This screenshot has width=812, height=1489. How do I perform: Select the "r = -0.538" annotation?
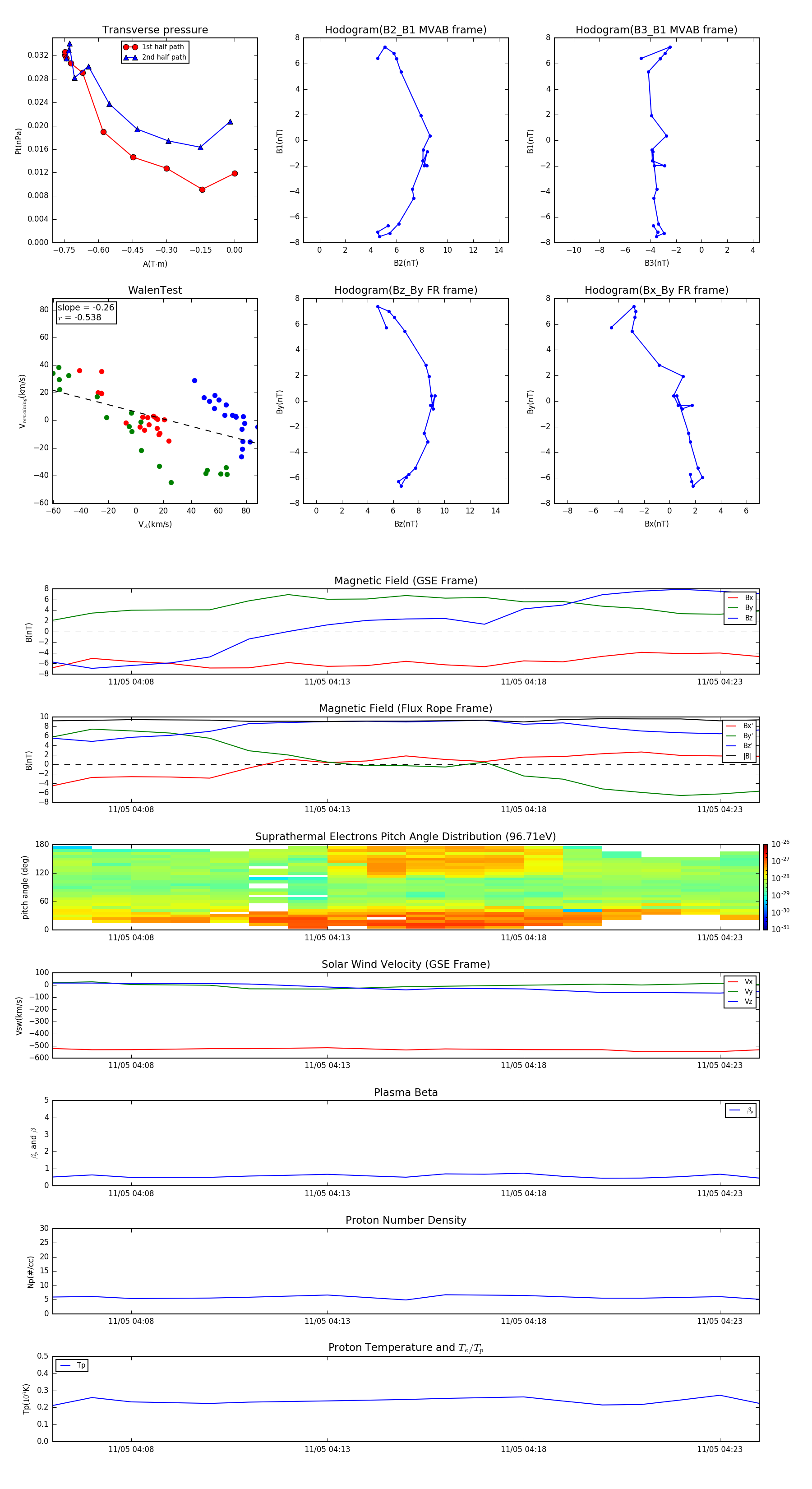coord(80,317)
